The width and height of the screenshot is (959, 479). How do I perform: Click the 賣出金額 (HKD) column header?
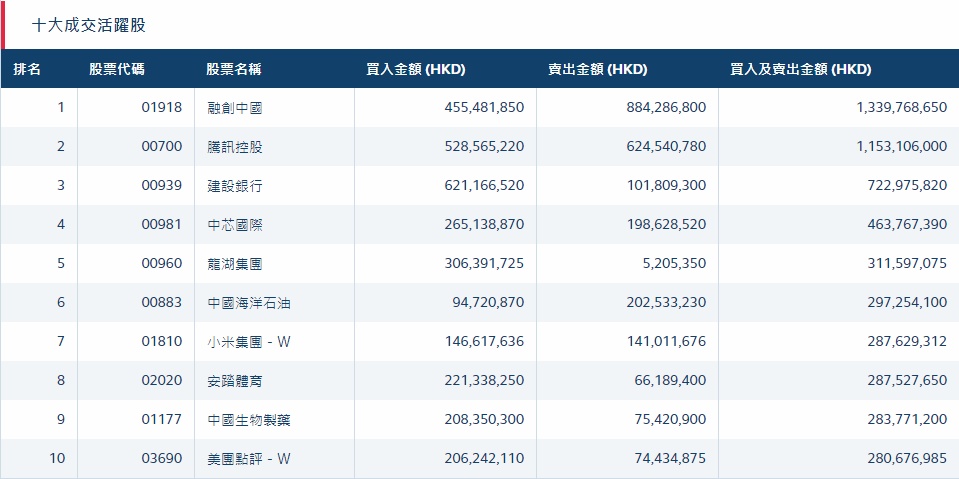(597, 70)
